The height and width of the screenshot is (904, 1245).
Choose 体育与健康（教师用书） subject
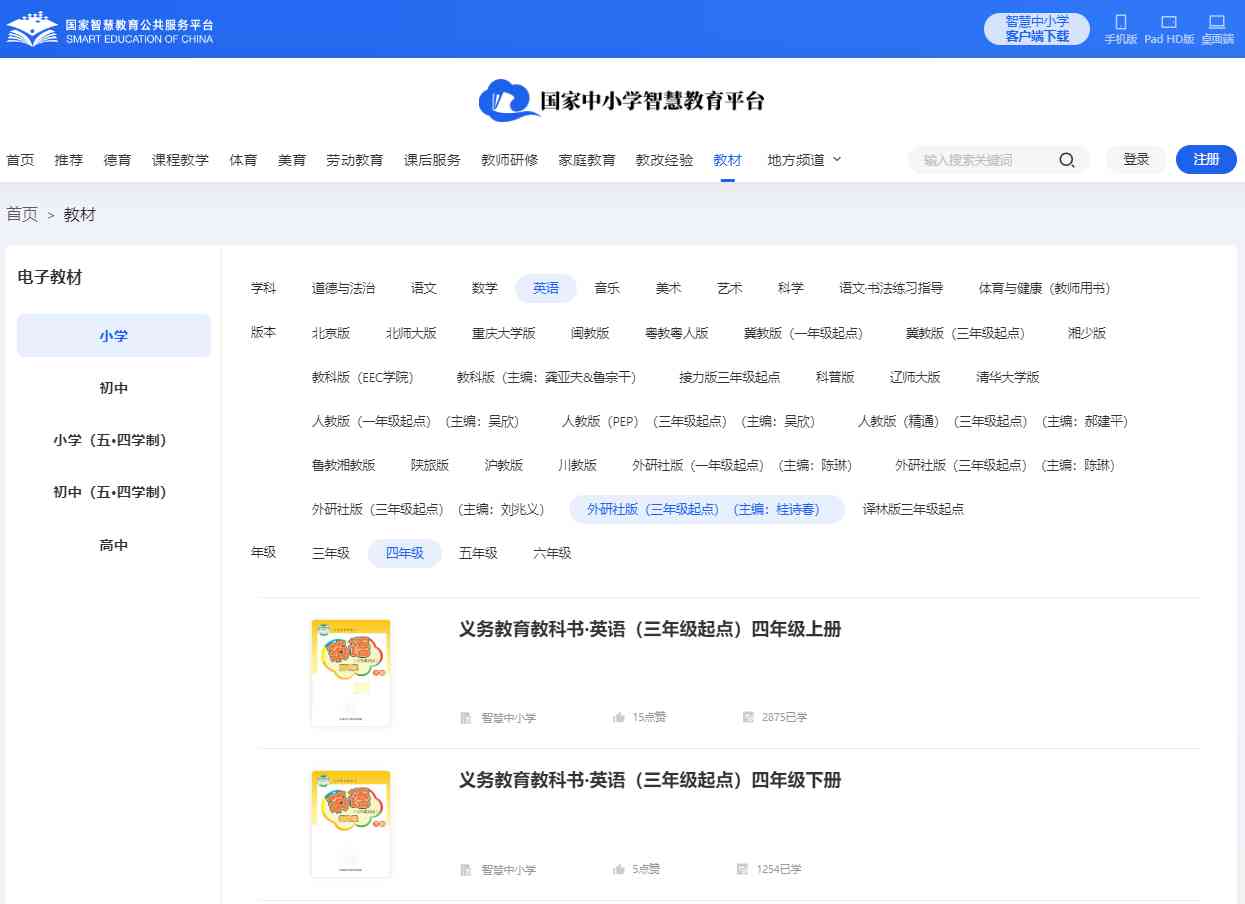(x=1045, y=288)
